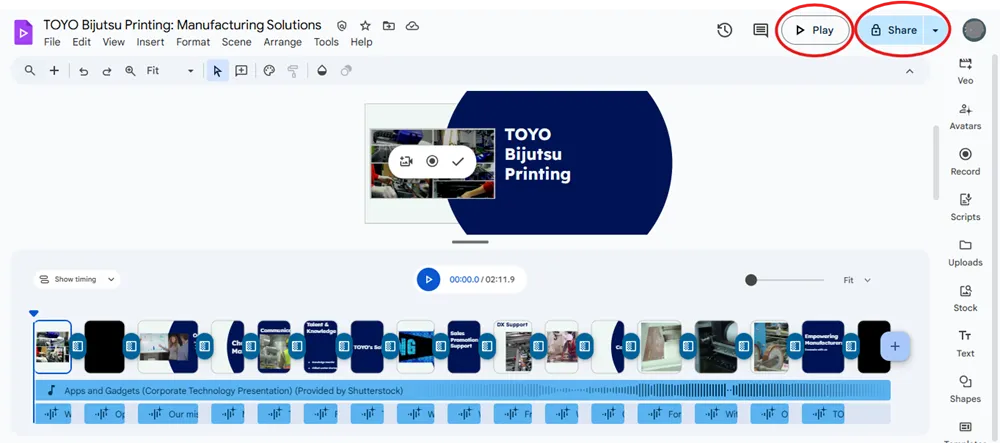Viewport: 1000px width, 443px height.
Task: Open the Record panel in sidebar
Action: coord(965,161)
